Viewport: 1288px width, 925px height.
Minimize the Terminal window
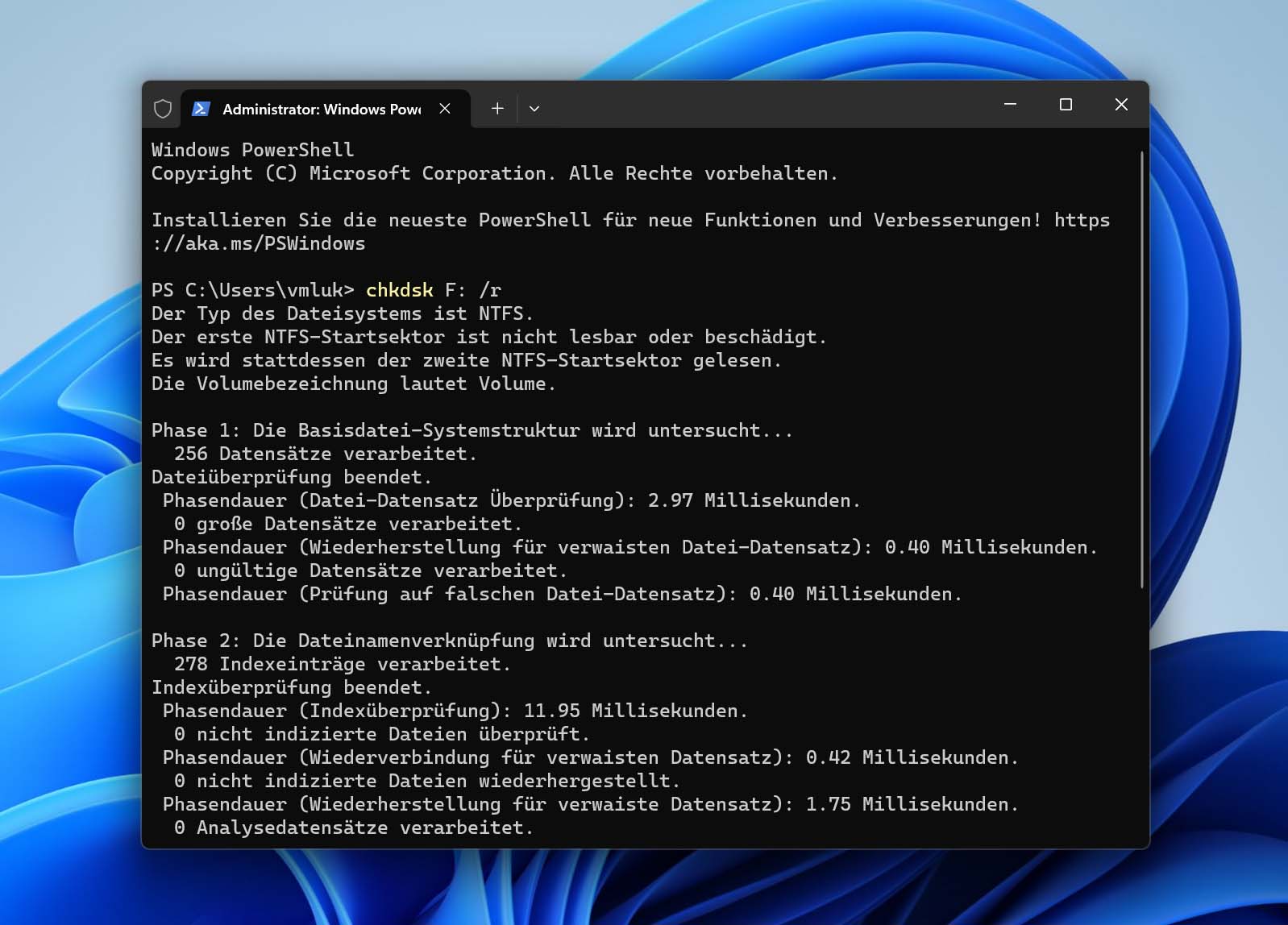point(1010,105)
